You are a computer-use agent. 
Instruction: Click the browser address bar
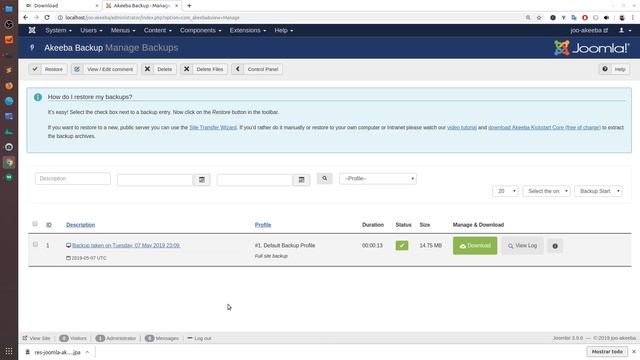pos(290,18)
